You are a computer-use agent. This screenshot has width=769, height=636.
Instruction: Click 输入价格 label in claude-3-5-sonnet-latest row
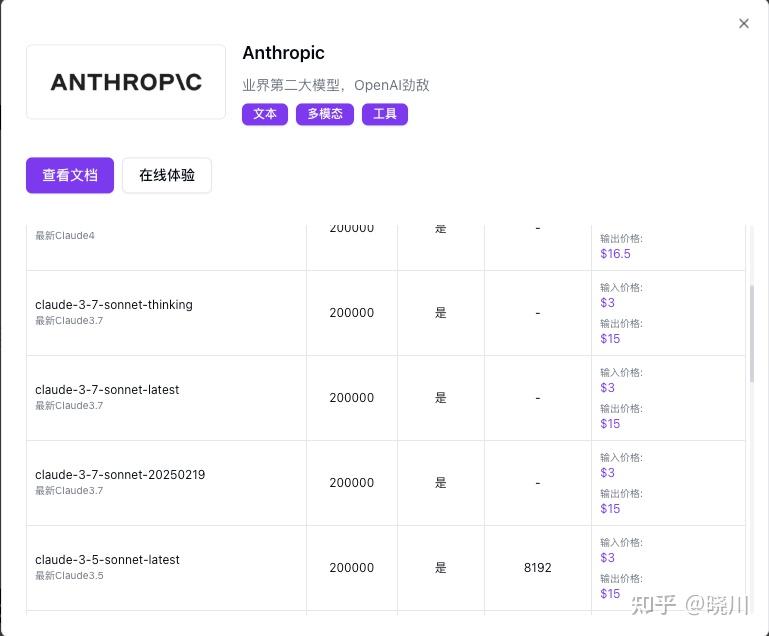click(621, 542)
